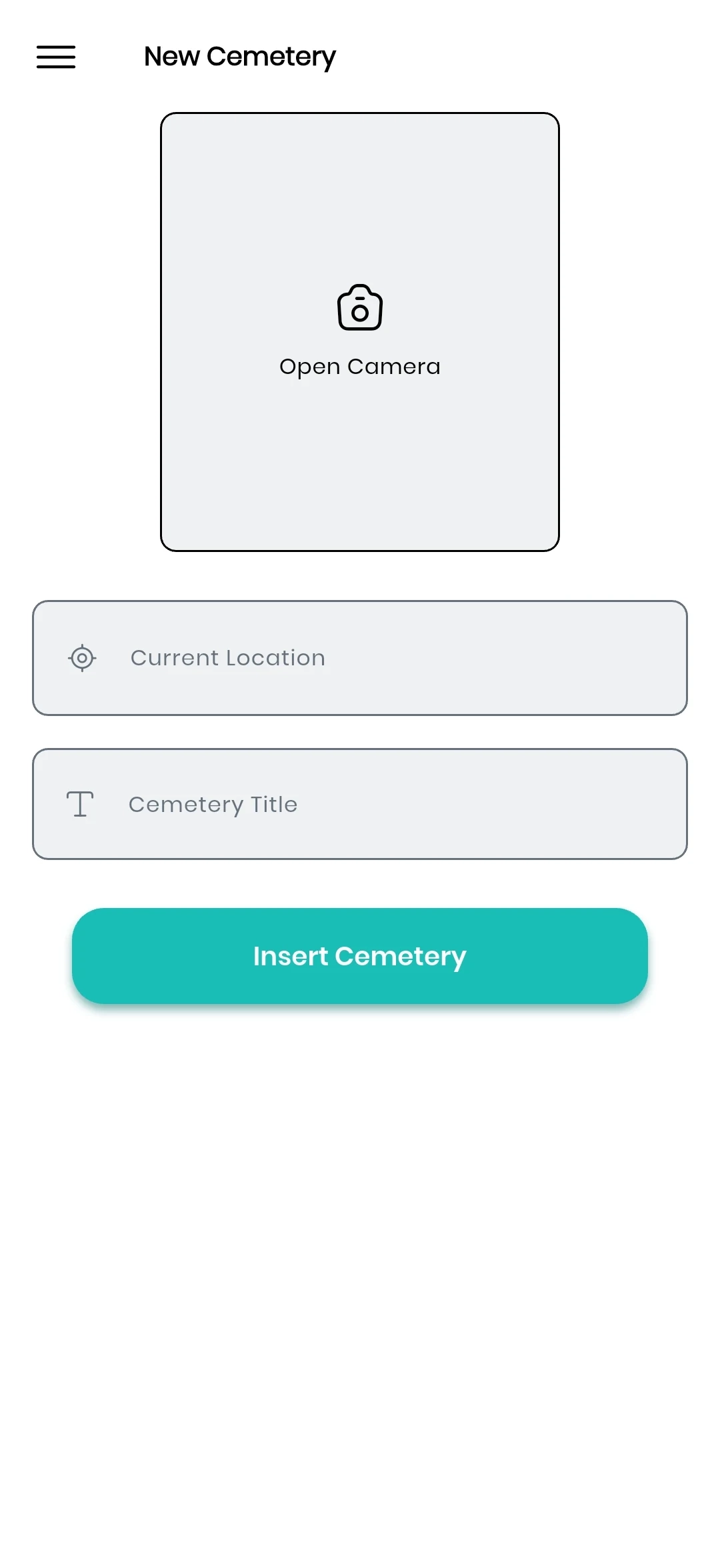Click the crosshair location icon

82,658
